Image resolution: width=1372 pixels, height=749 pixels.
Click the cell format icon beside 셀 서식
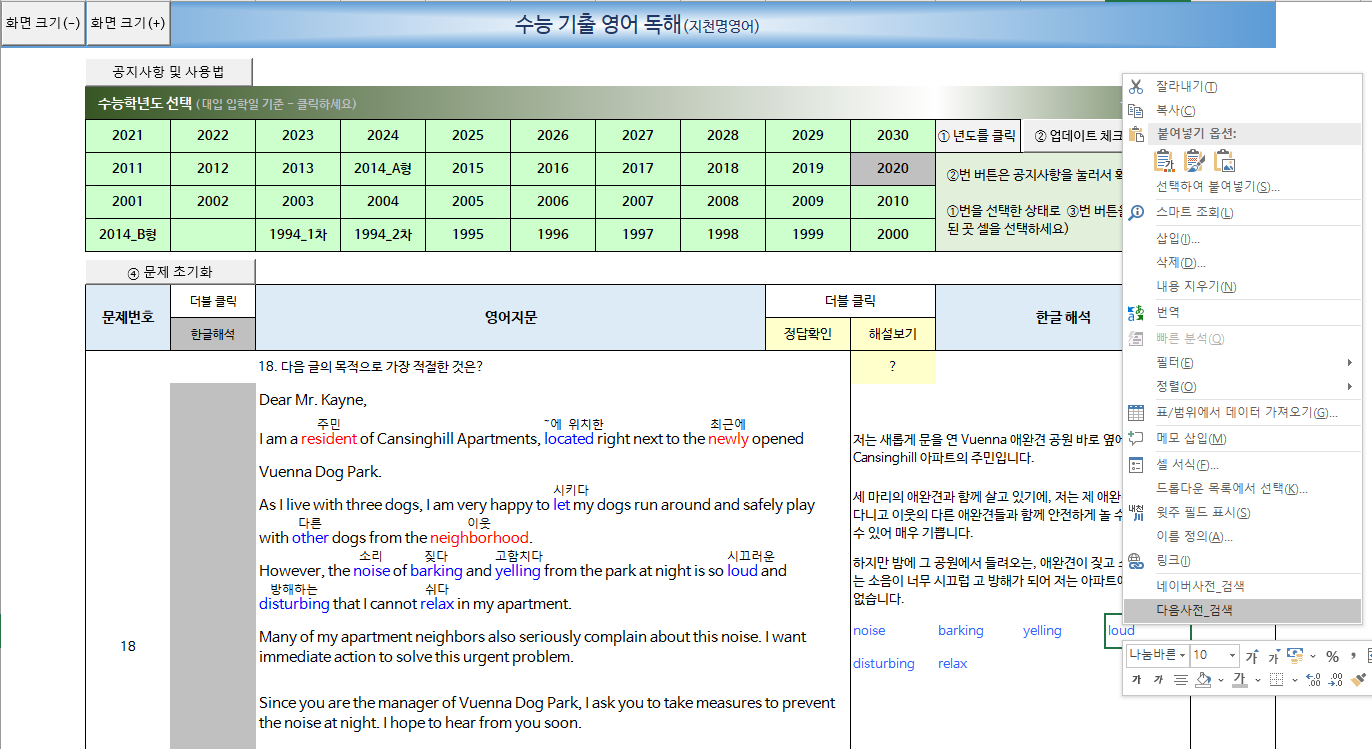tap(1135, 465)
